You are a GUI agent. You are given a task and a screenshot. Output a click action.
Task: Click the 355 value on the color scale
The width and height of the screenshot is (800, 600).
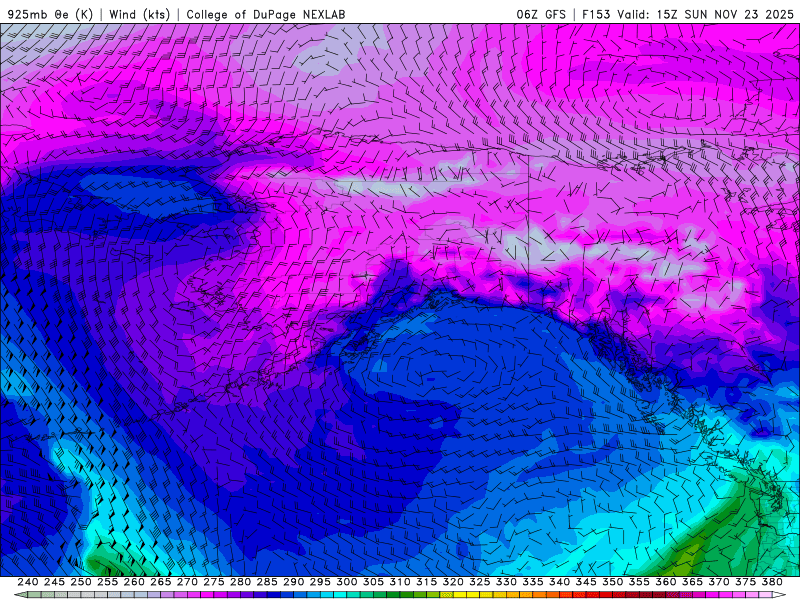pos(638,582)
